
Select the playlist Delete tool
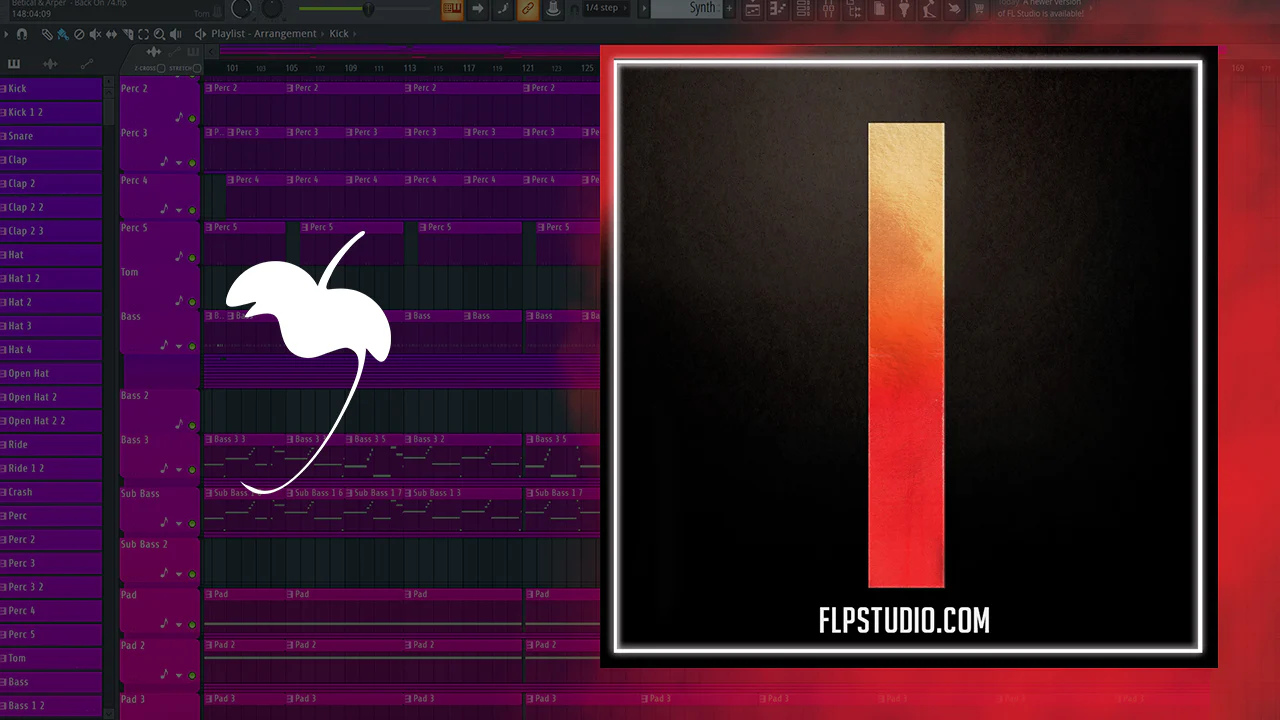(x=79, y=34)
